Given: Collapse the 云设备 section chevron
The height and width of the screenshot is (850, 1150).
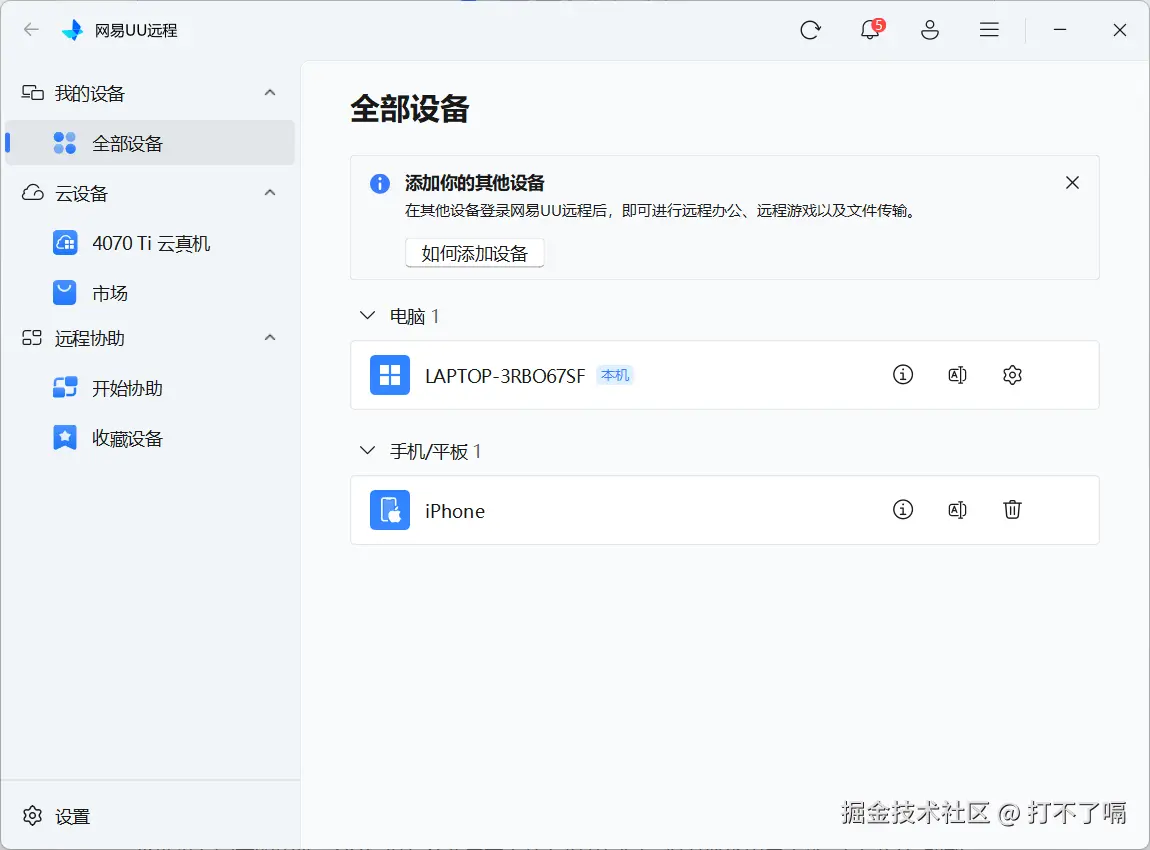Looking at the screenshot, I should pos(270,192).
